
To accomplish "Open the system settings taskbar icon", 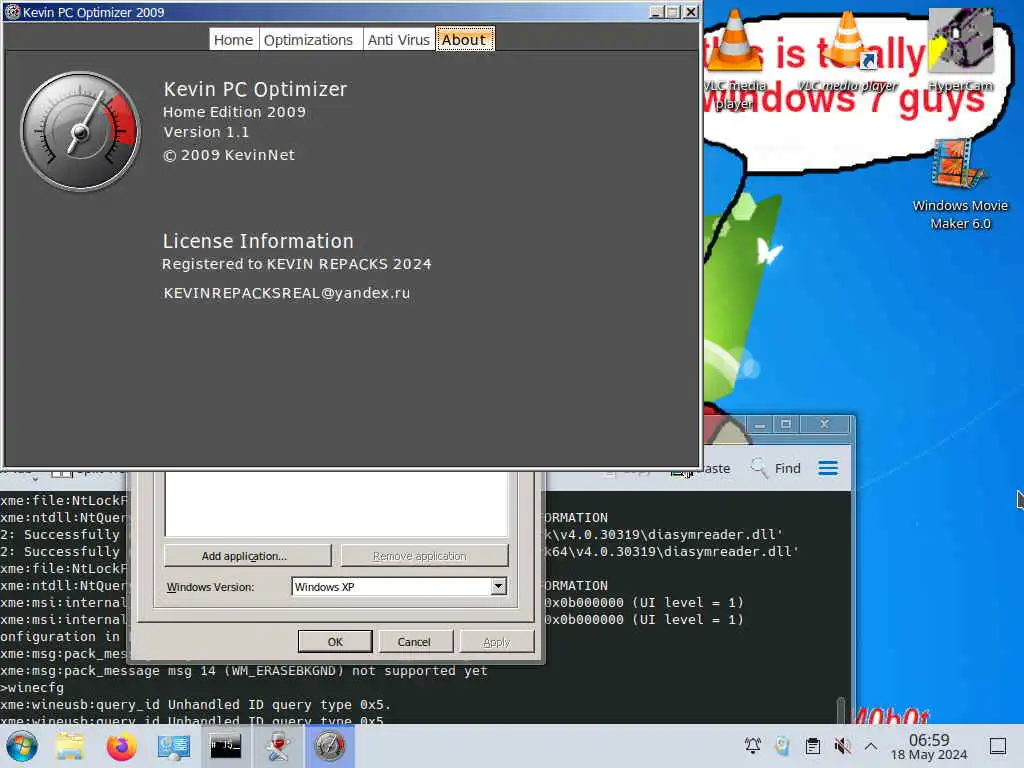I will pyautogui.click(x=174, y=746).
